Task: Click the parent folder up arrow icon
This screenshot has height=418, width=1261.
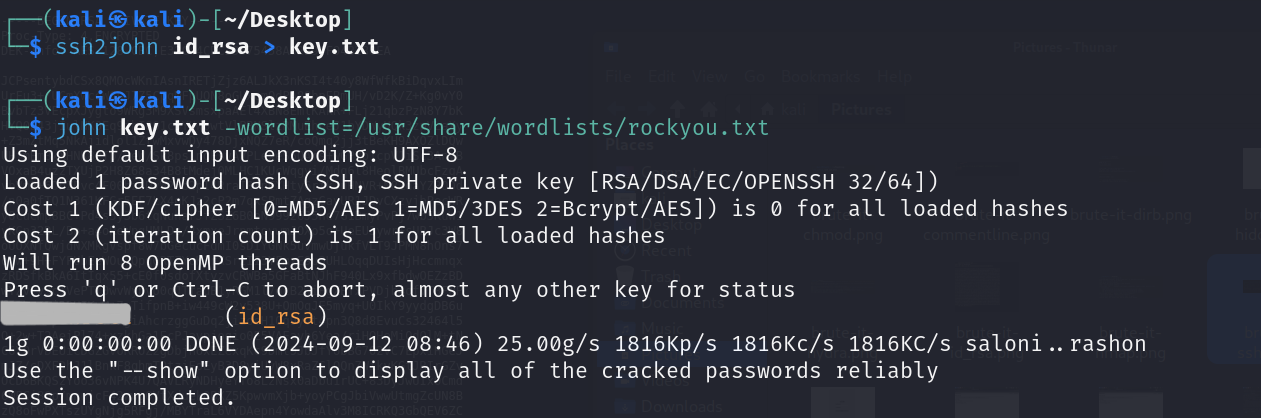Action: point(676,108)
